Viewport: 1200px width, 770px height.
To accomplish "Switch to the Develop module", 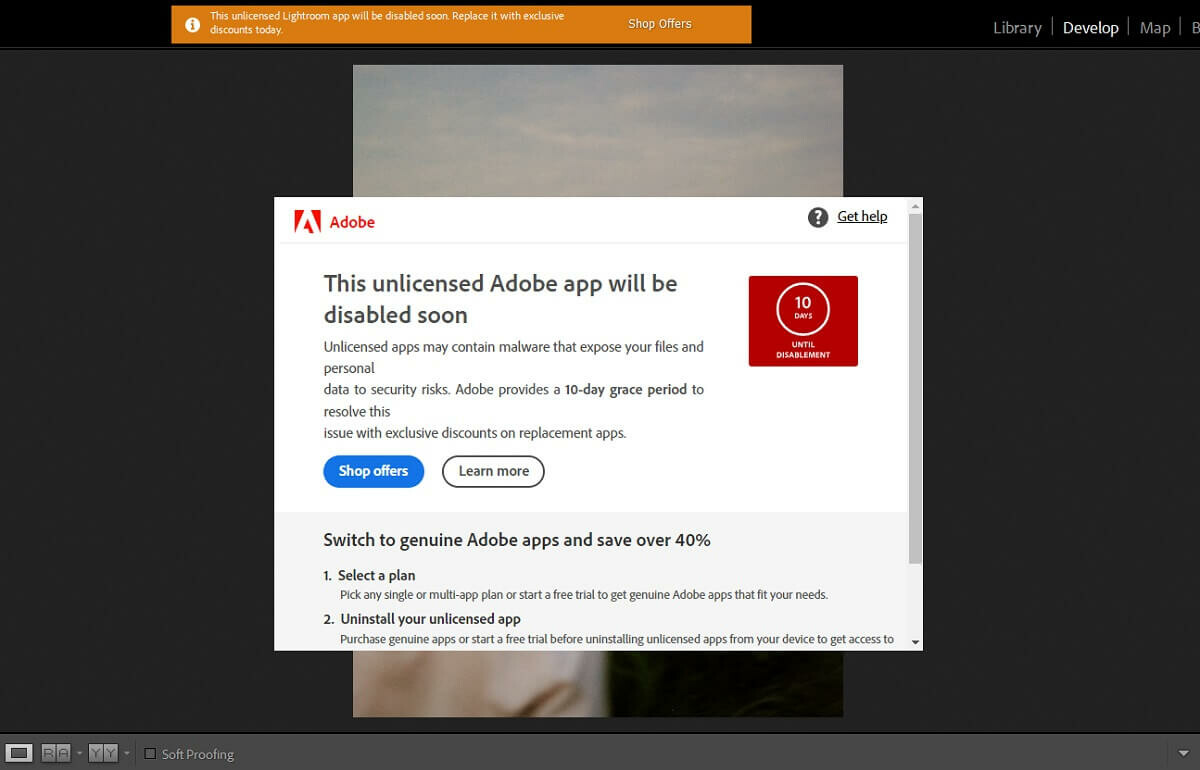I will (1090, 28).
